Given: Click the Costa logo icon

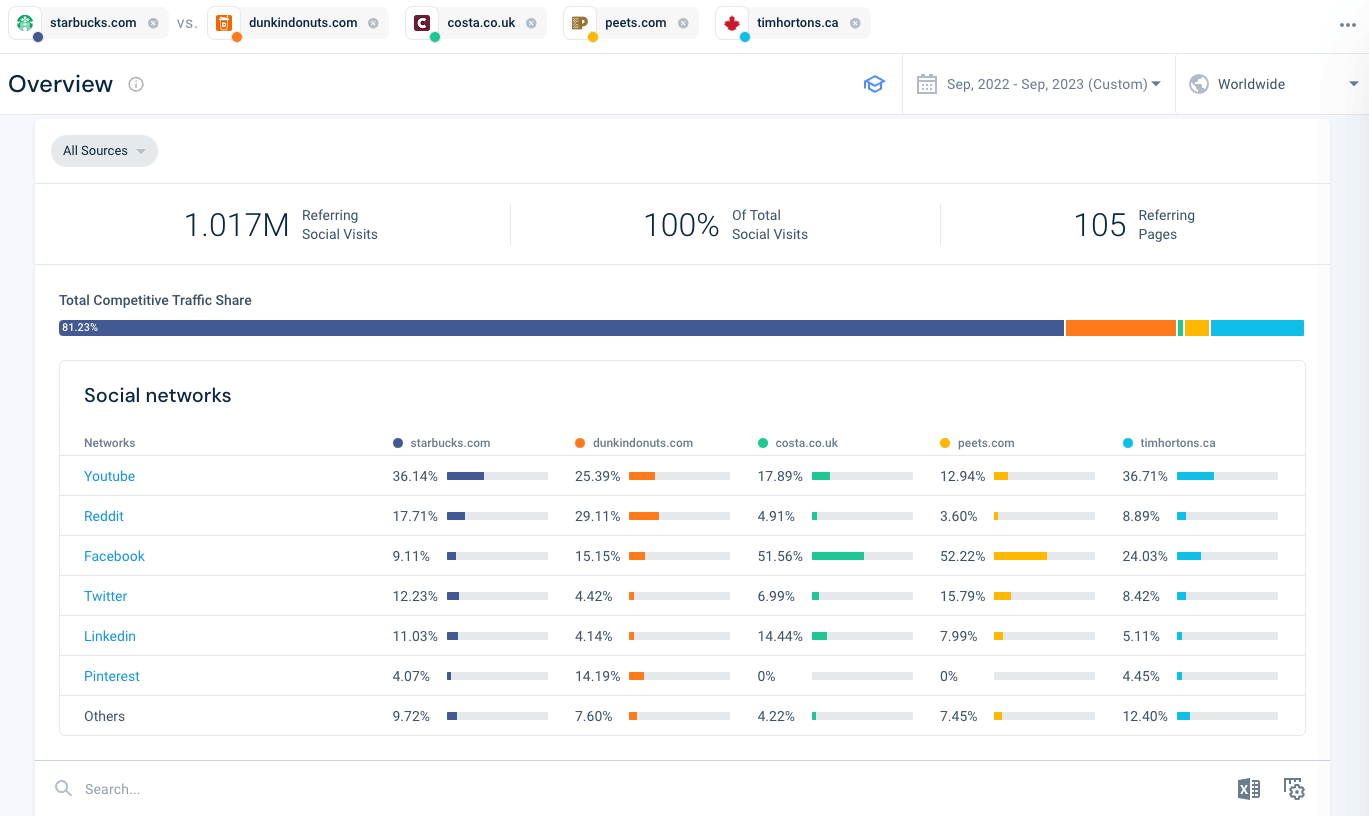Looking at the screenshot, I should point(422,22).
